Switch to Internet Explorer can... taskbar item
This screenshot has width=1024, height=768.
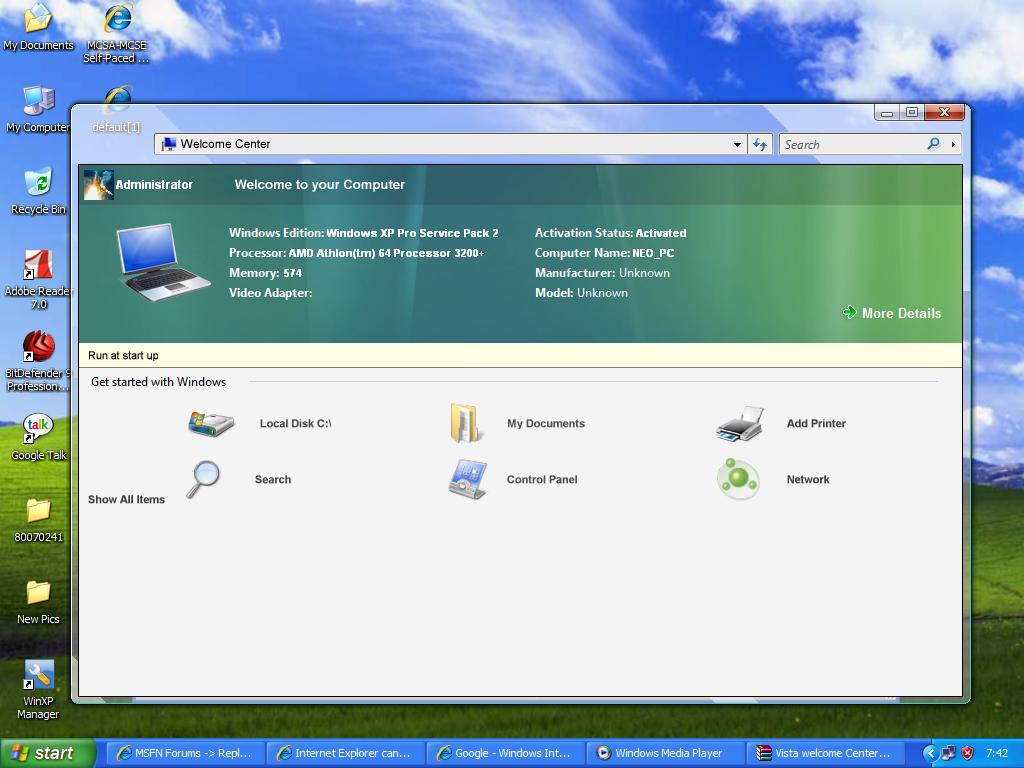coord(345,753)
